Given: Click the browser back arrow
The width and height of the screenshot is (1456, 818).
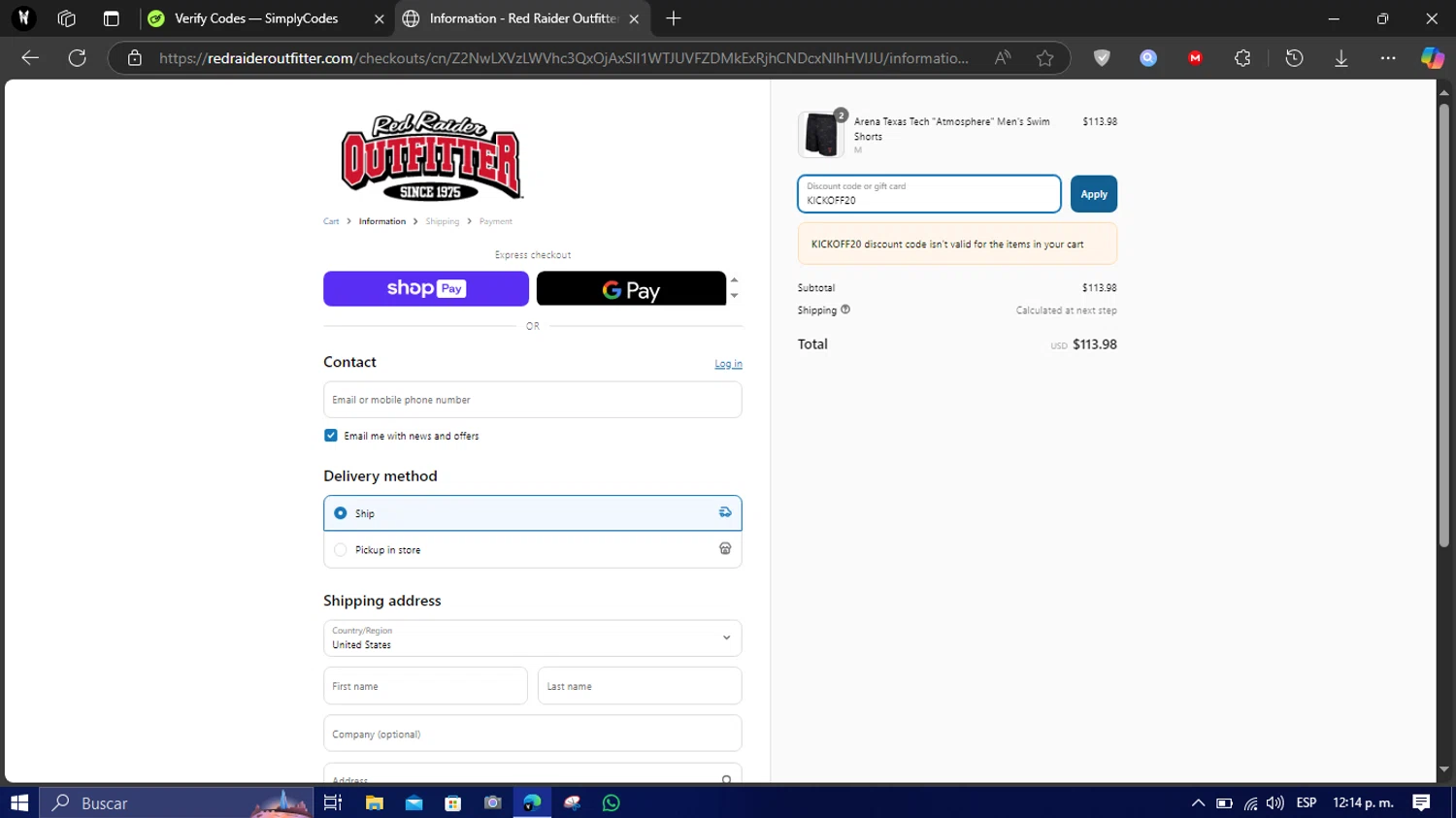Looking at the screenshot, I should [30, 58].
